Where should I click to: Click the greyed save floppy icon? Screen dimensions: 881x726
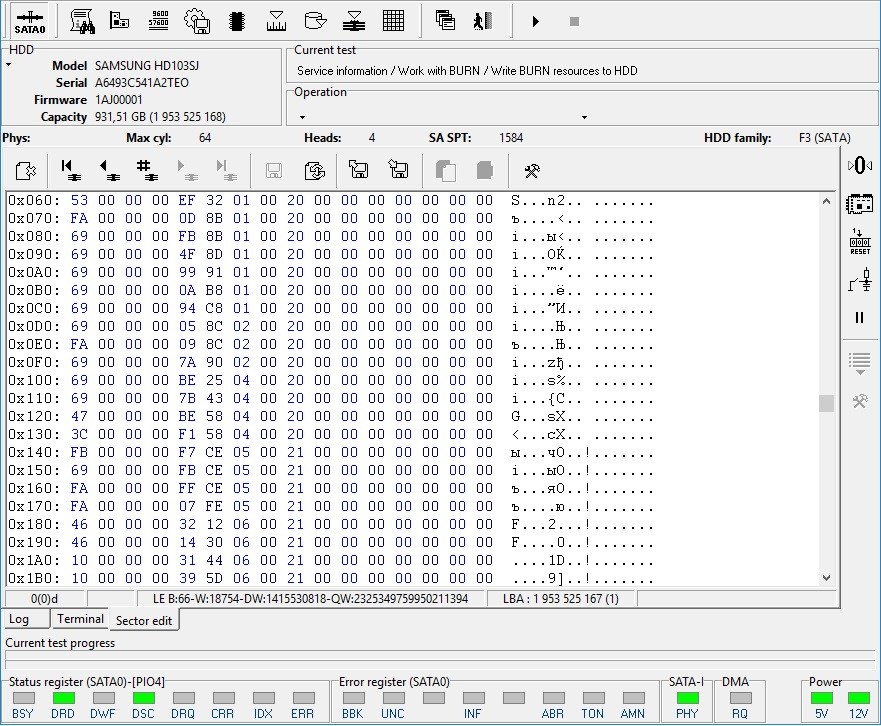[x=274, y=170]
